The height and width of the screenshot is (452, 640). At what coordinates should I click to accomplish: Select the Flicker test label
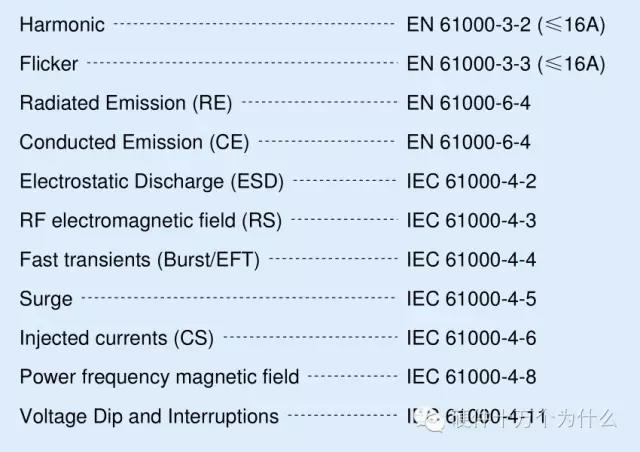coord(49,64)
